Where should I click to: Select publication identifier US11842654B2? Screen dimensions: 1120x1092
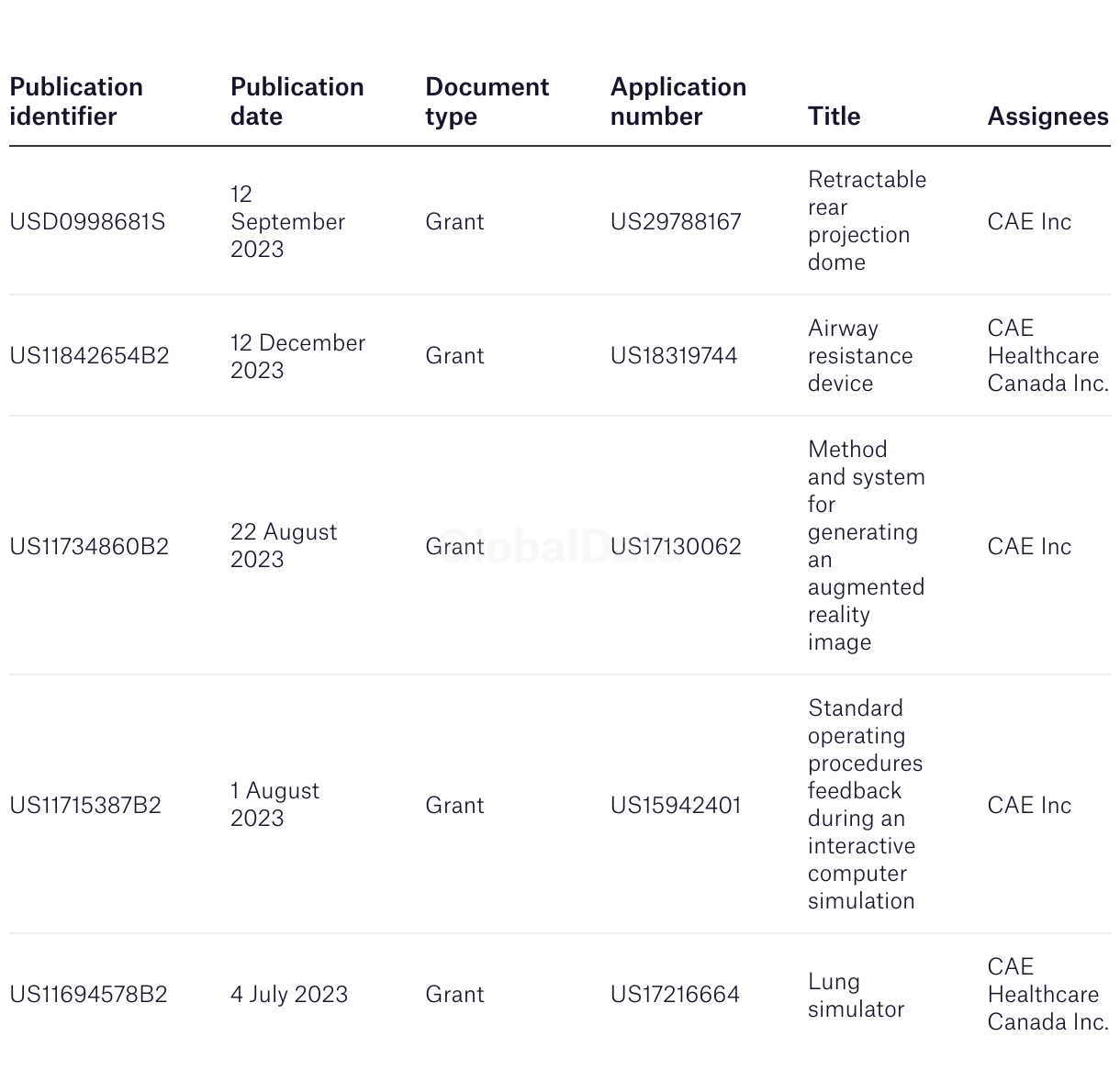89,356
